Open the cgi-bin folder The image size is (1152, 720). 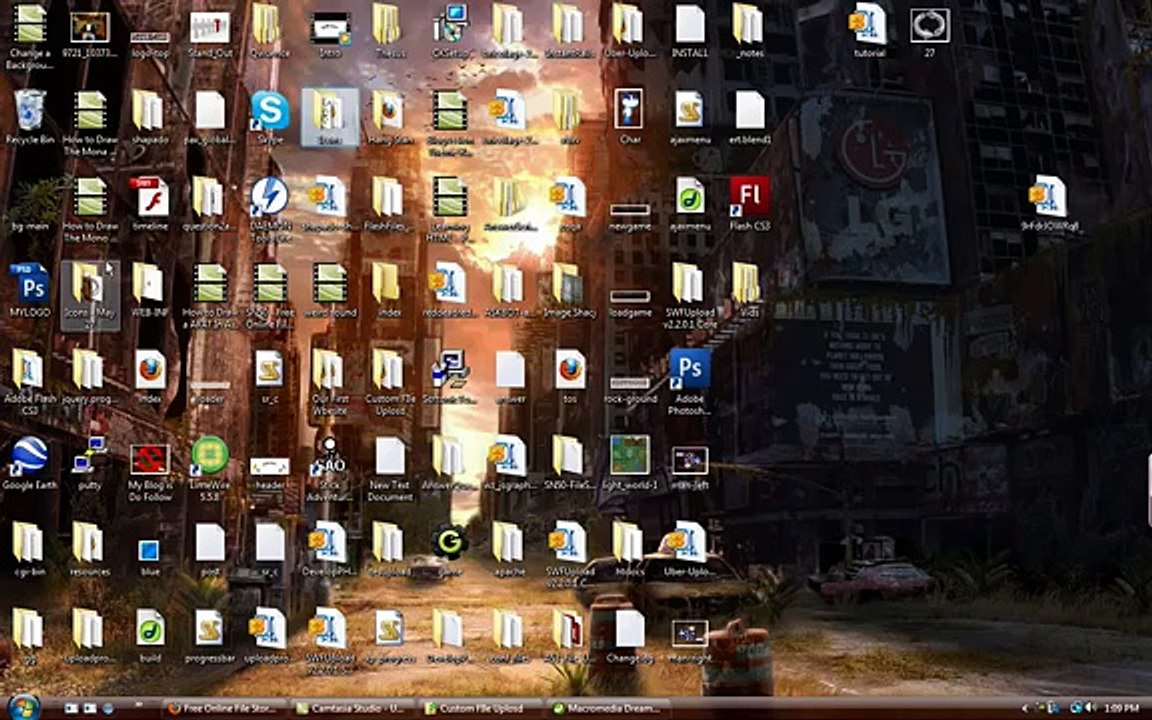(x=29, y=549)
